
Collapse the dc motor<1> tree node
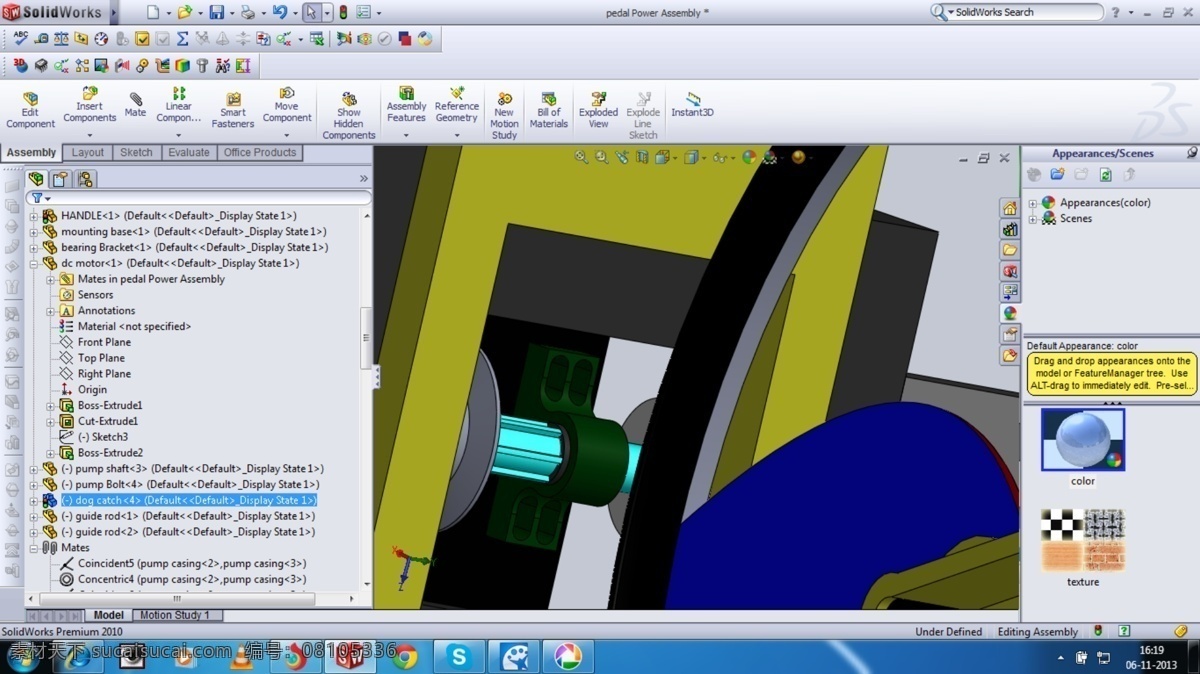33,264
